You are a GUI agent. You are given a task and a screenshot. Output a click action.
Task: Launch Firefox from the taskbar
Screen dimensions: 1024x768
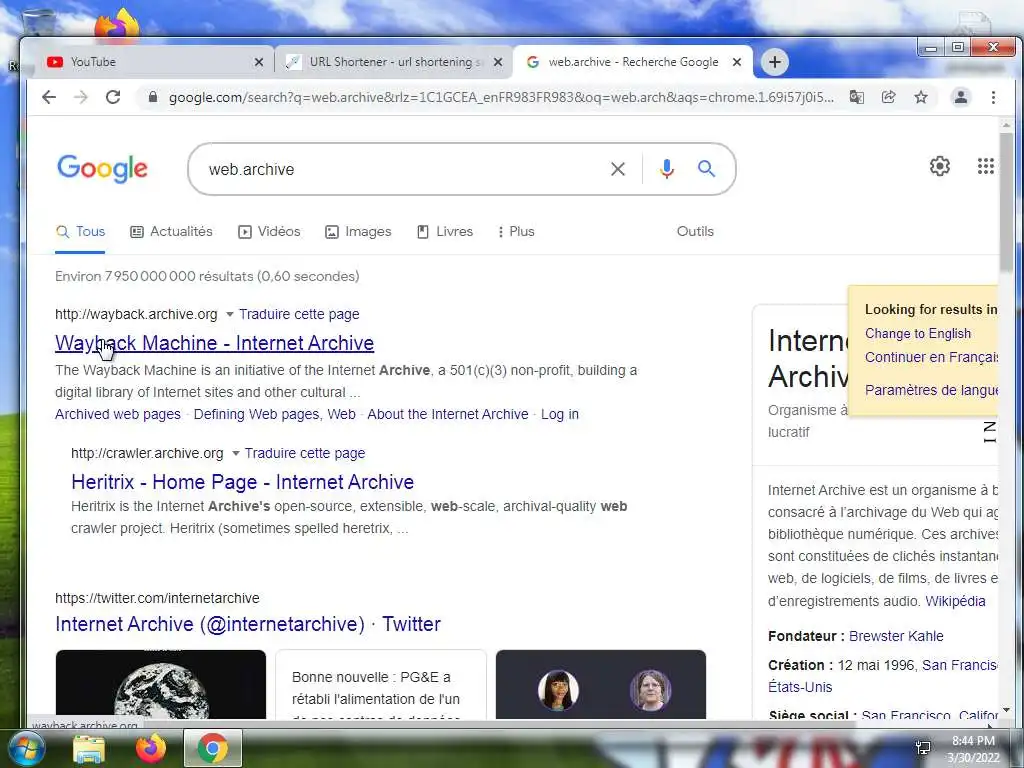150,748
